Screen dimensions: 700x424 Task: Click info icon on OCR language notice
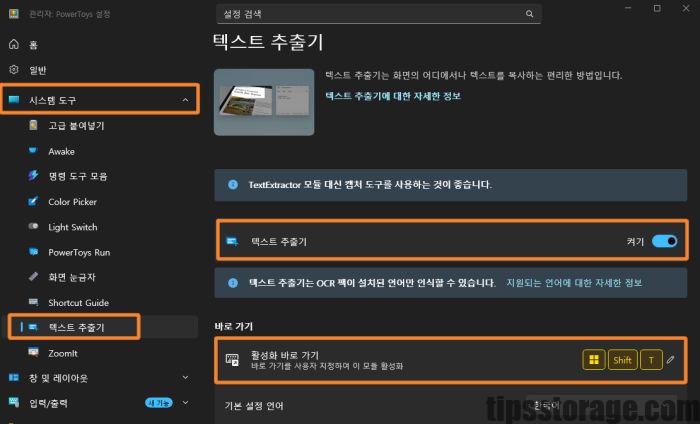pos(233,283)
